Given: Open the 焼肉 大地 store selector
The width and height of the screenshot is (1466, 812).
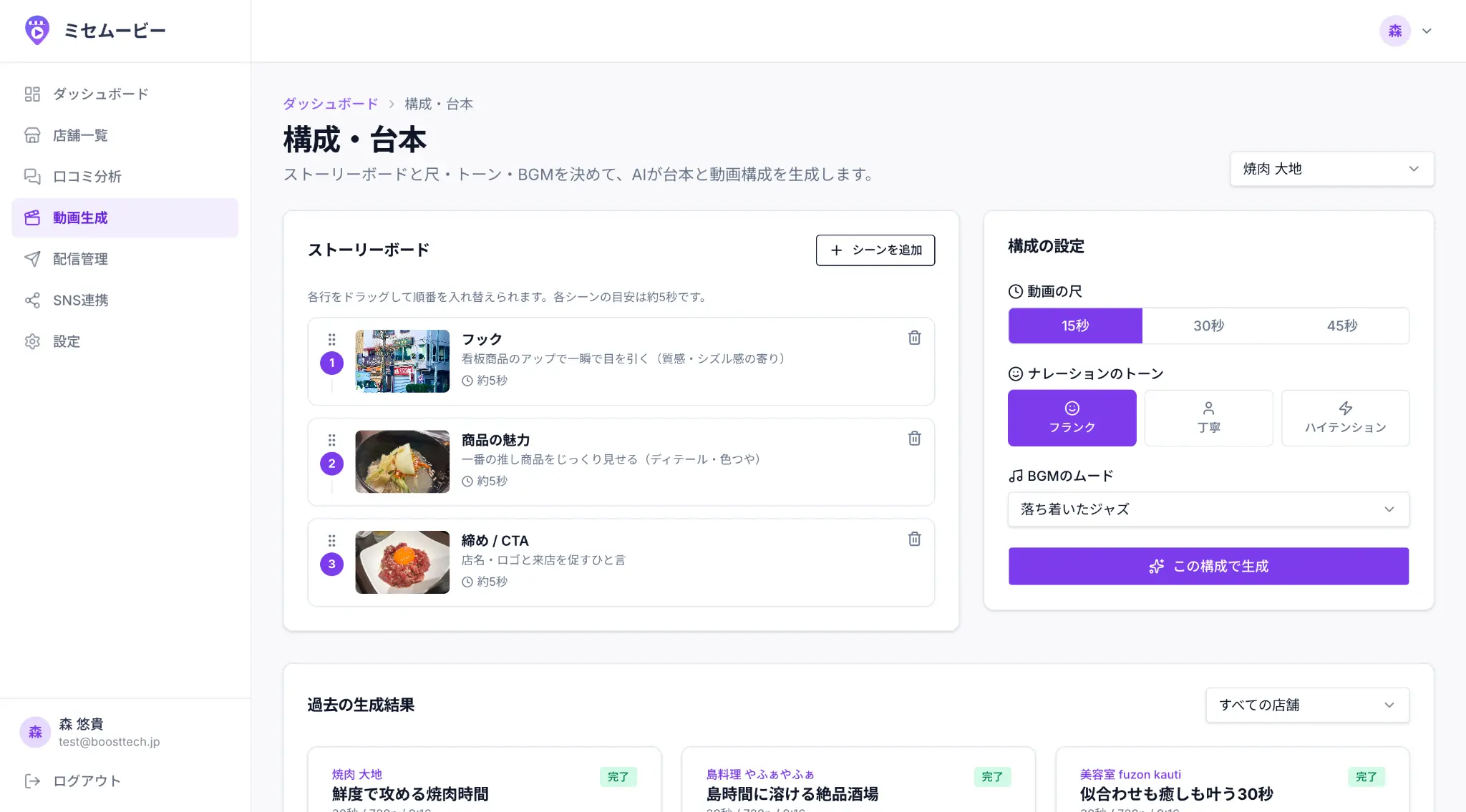Looking at the screenshot, I should tap(1331, 169).
